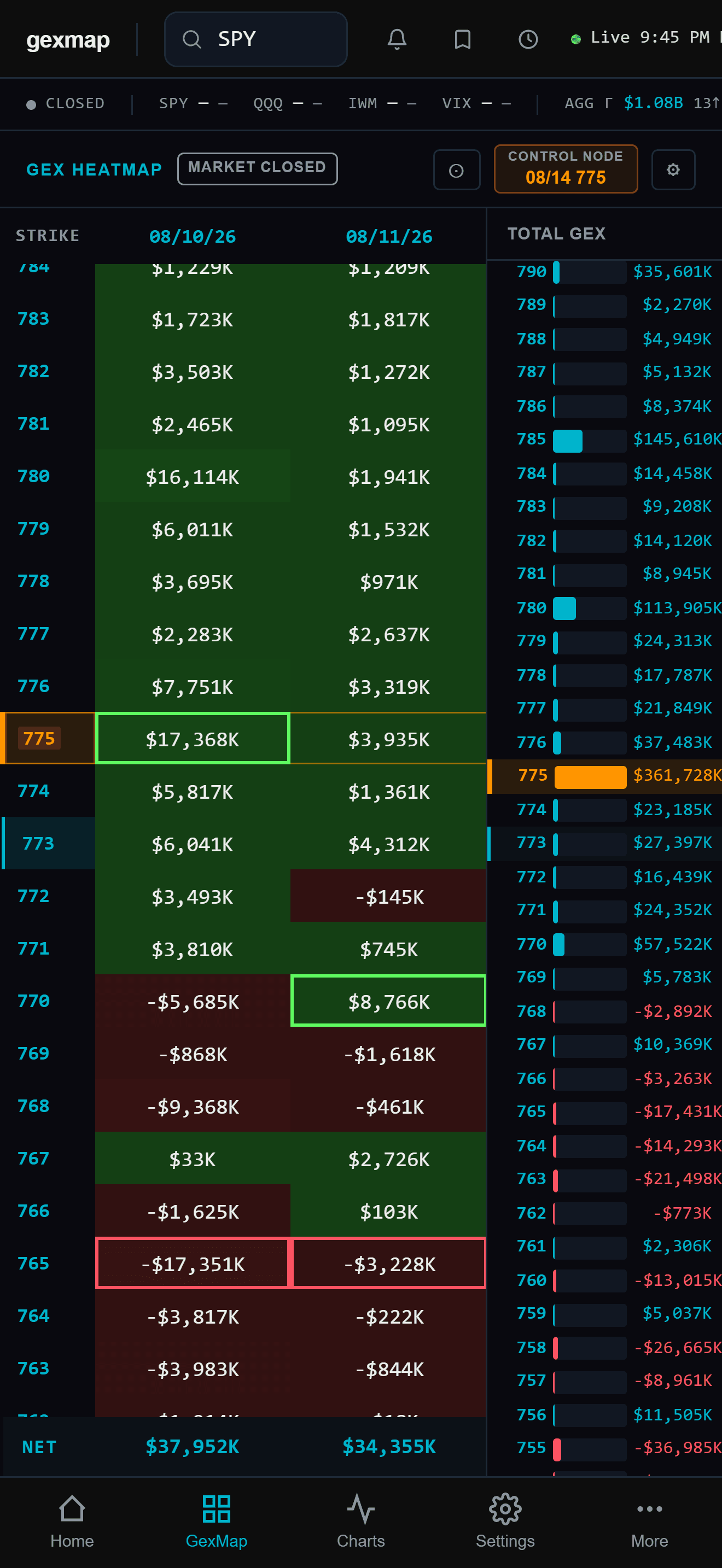Click the NET total $37,952K
Image resolution: width=722 pixels, height=1568 pixels.
pyautogui.click(x=193, y=1446)
